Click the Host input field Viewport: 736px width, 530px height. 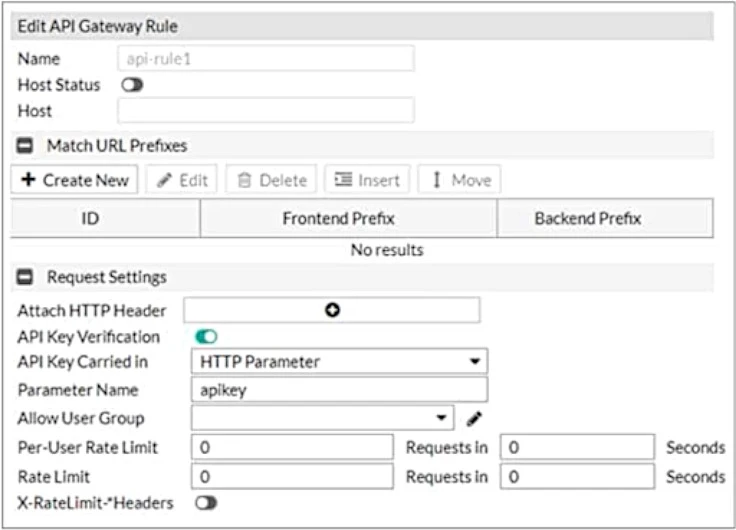265,111
